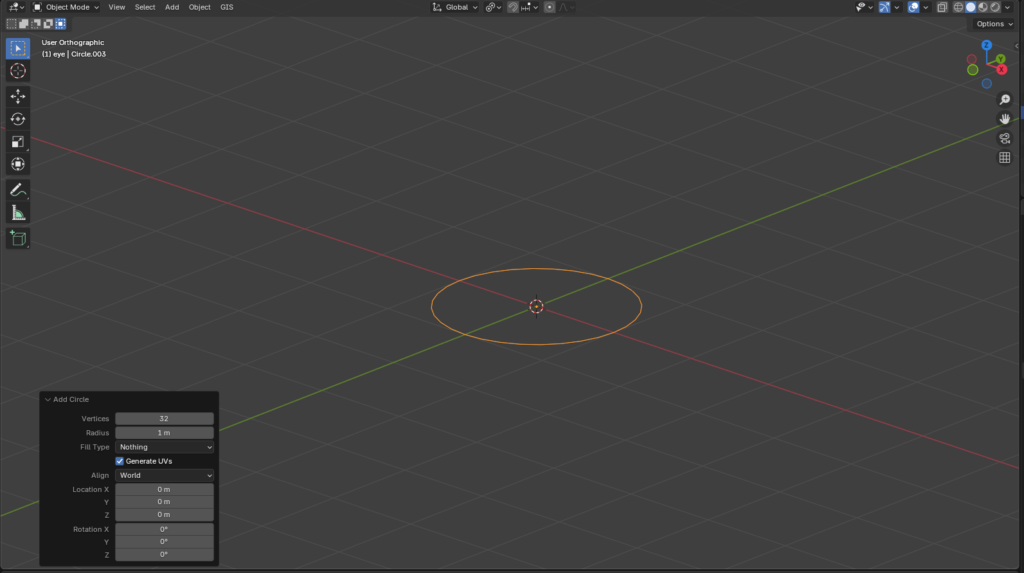Image resolution: width=1024 pixels, height=573 pixels.
Task: Select the Transform tool
Action: click(18, 164)
